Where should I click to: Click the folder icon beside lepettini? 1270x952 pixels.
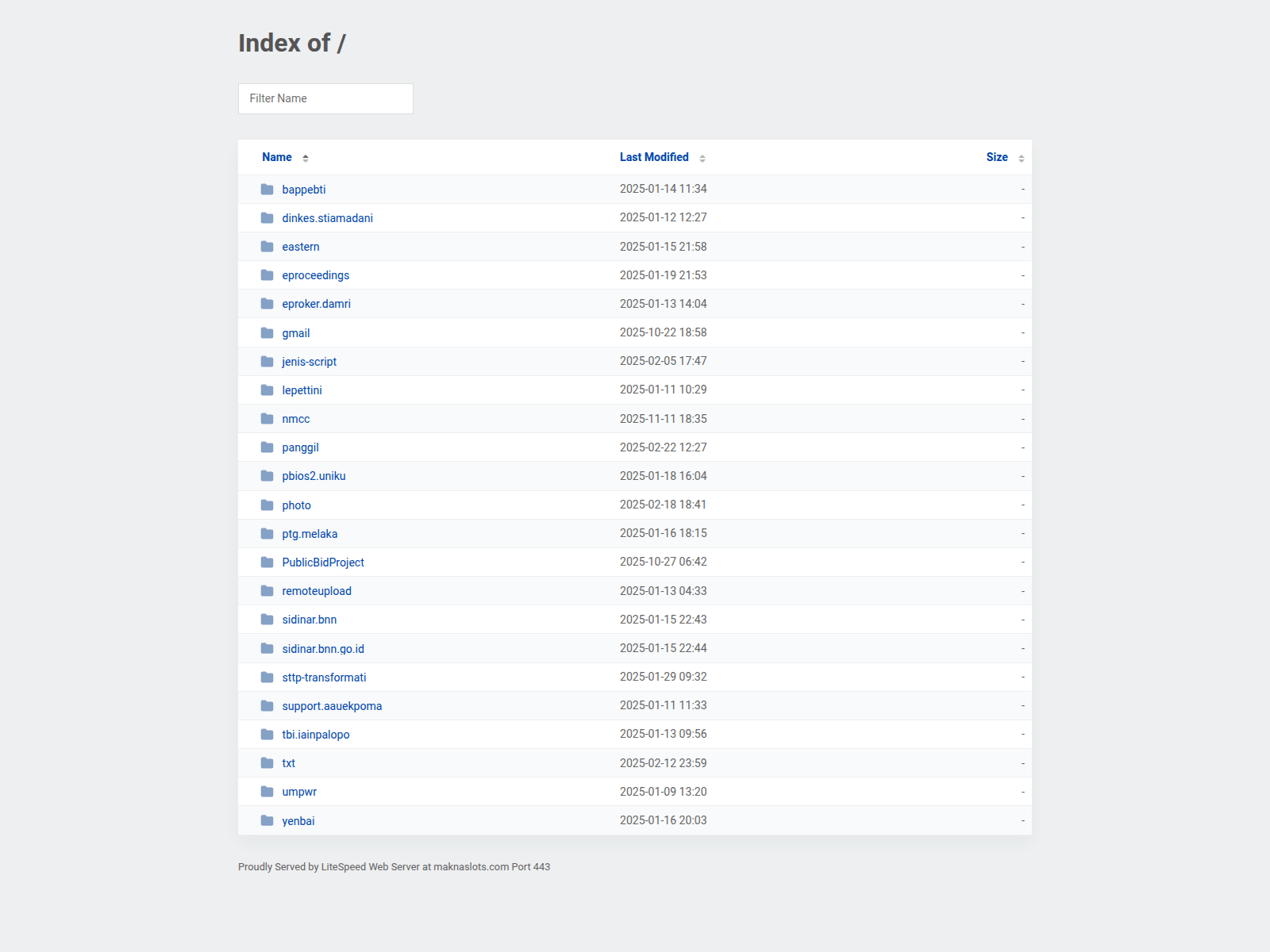(x=267, y=390)
